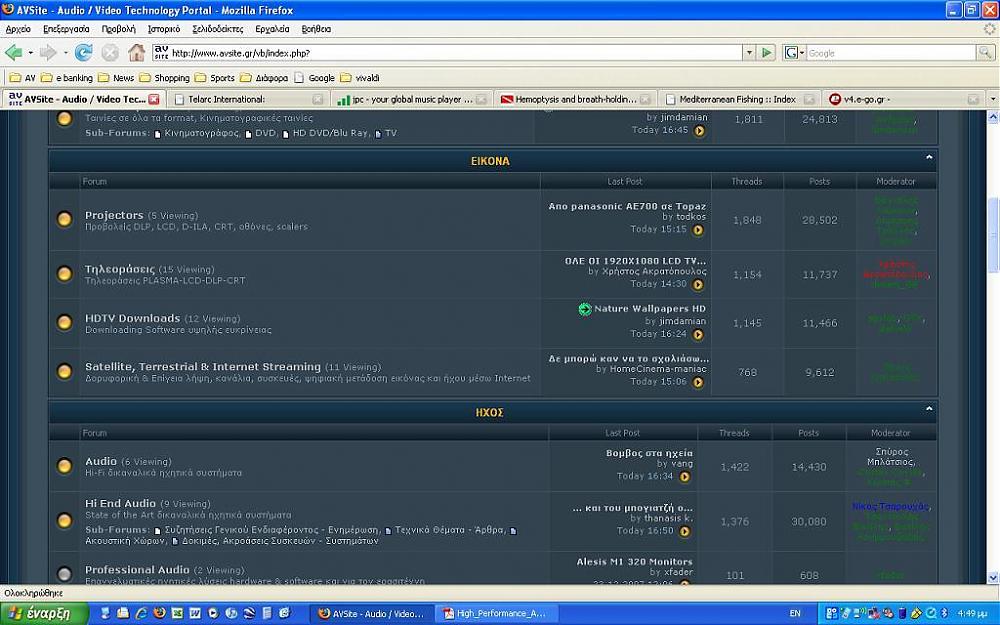This screenshot has height=625, width=1000.
Task: Collapse the ΗΧΟΣ forum category
Action: click(x=929, y=409)
